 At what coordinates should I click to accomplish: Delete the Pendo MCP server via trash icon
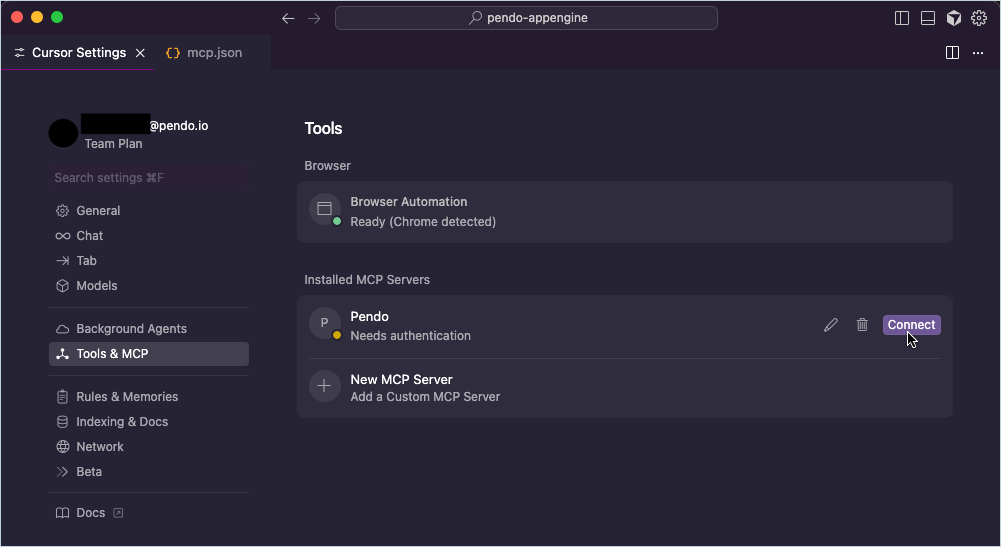click(862, 325)
